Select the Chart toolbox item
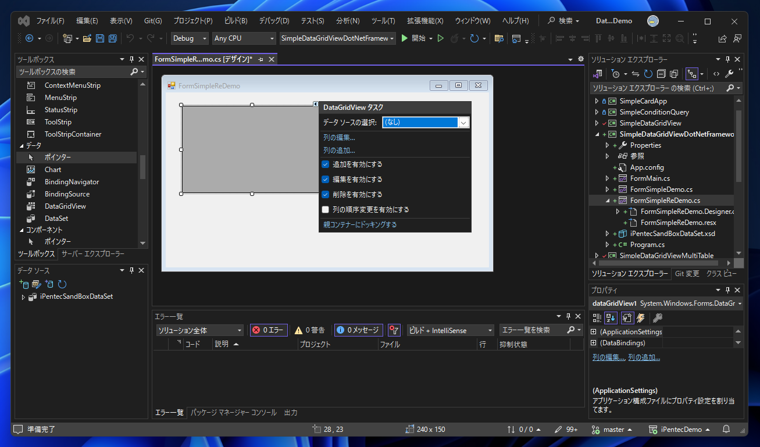Image resolution: width=760 pixels, height=447 pixels. 52,170
